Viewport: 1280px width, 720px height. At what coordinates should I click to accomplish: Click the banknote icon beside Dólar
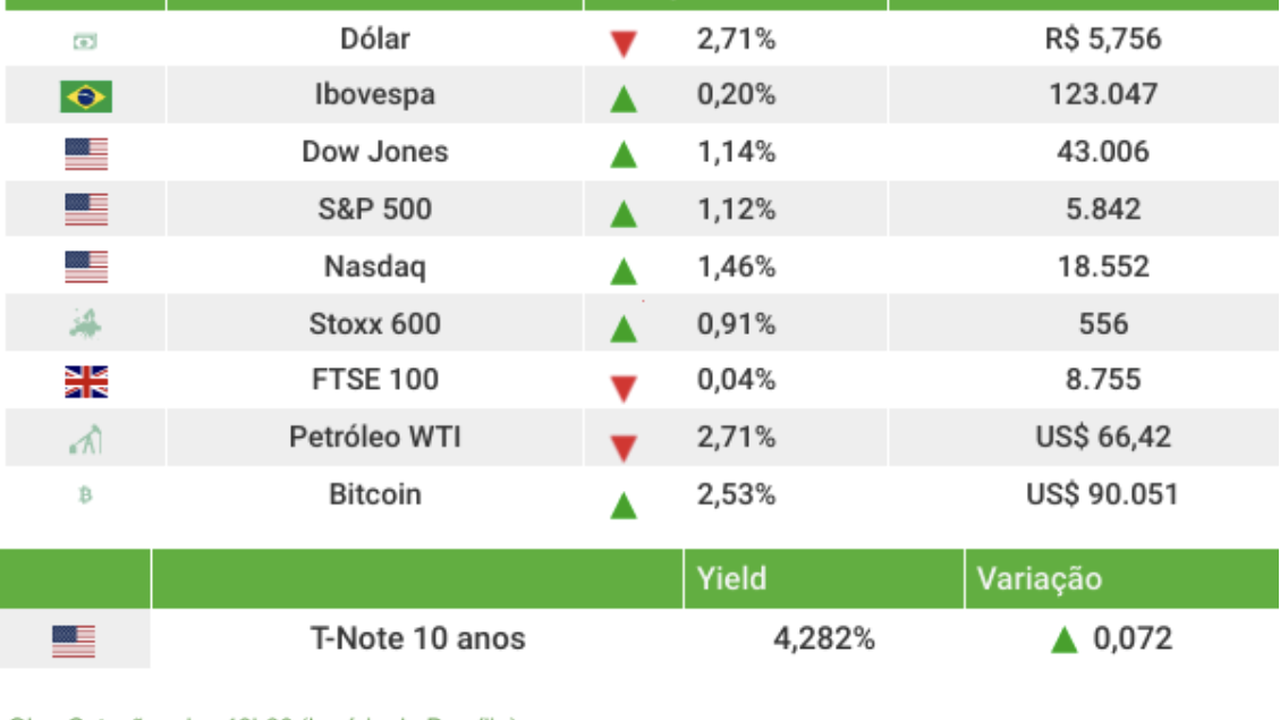pos(85,41)
